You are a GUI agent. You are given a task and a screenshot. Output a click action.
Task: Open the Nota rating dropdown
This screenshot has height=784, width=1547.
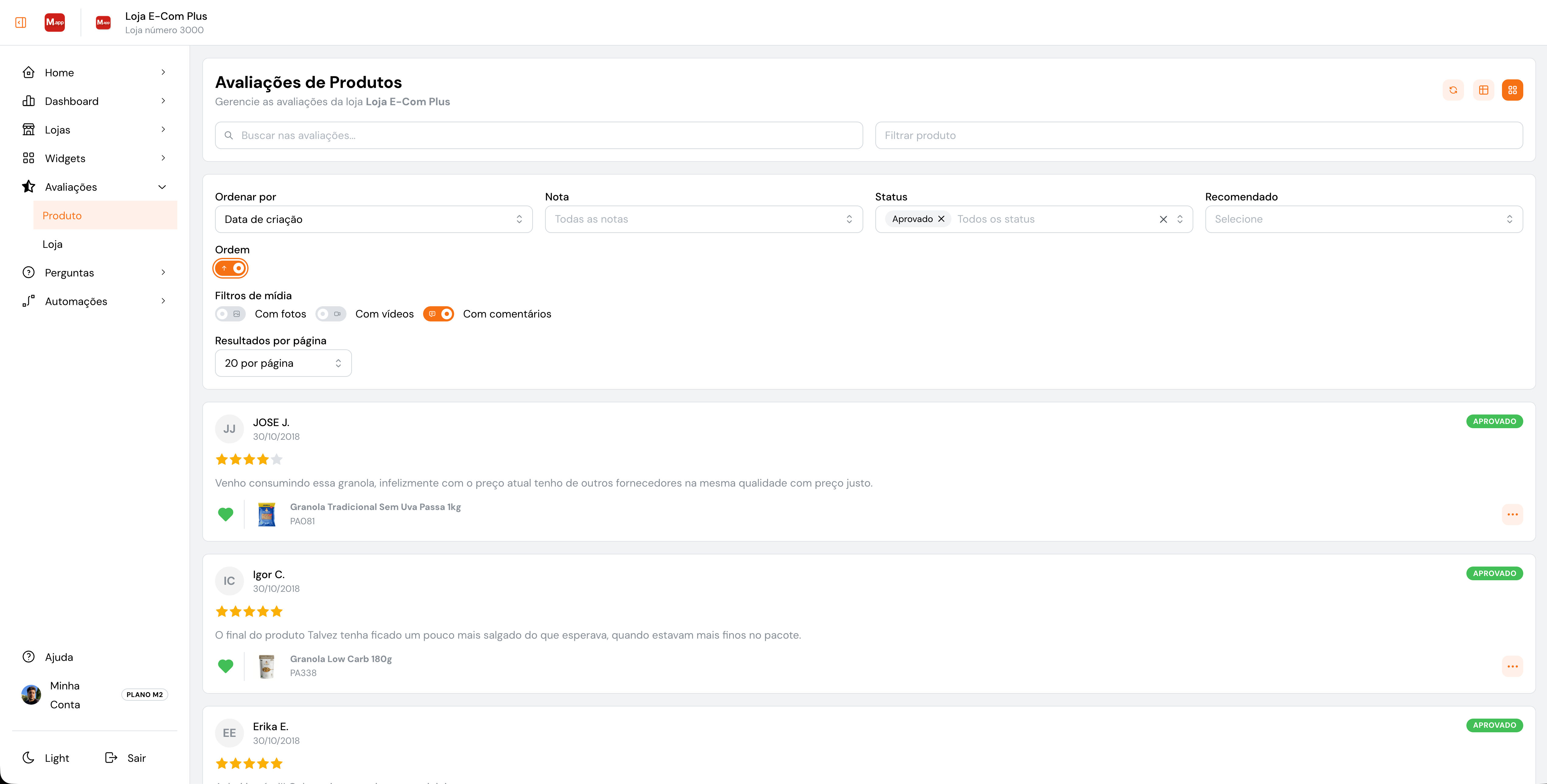[x=703, y=219]
